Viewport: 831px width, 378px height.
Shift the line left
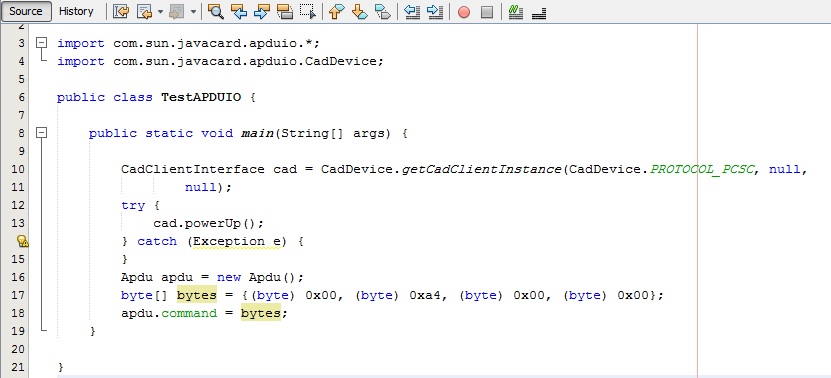tap(412, 11)
